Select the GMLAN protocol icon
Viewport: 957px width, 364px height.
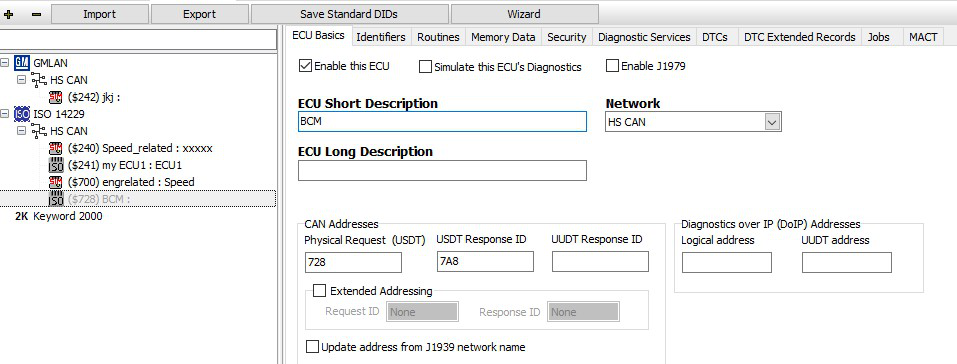tap(22, 62)
